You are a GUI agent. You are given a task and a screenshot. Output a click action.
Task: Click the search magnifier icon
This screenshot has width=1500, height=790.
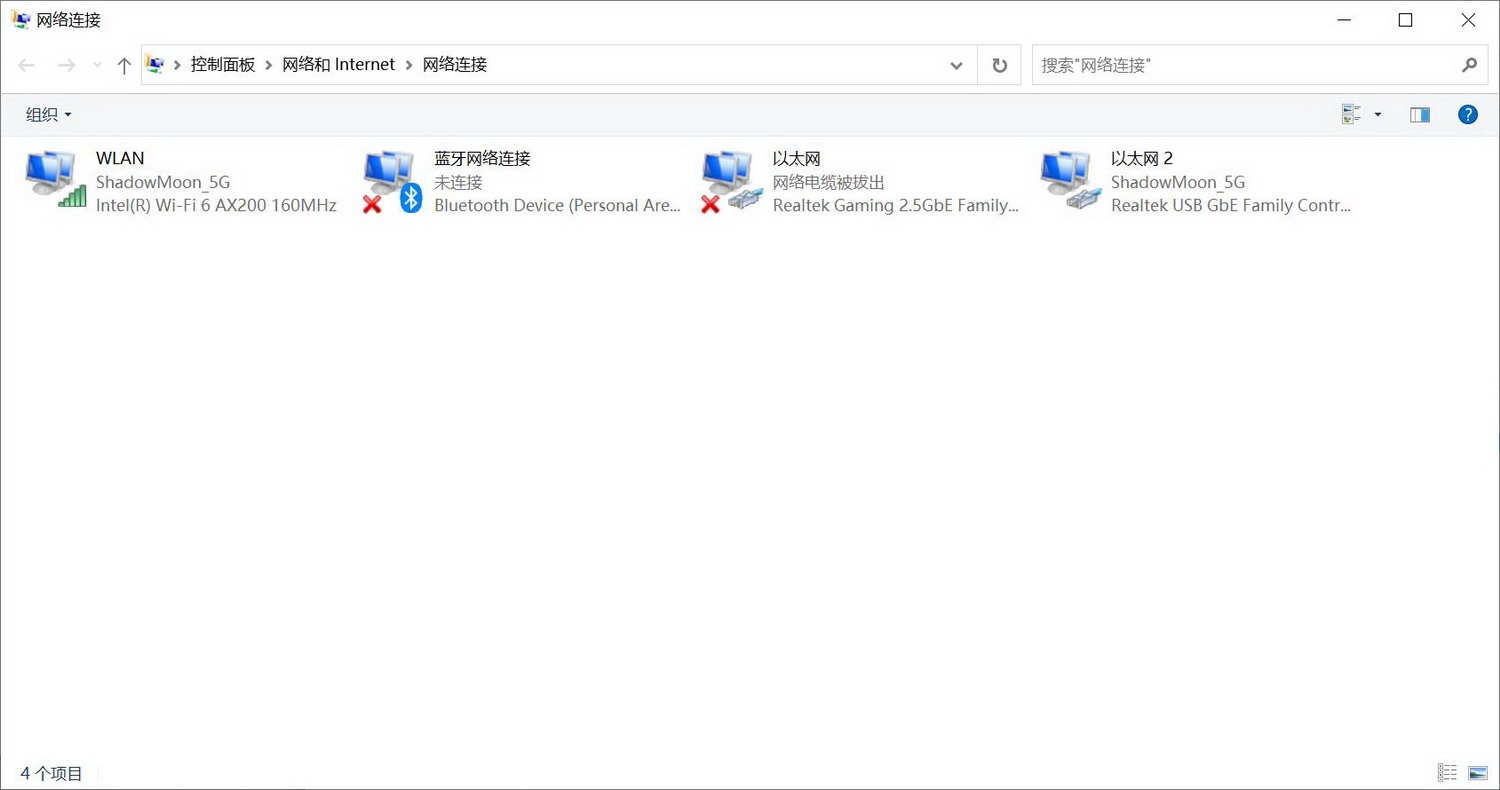click(x=1469, y=65)
